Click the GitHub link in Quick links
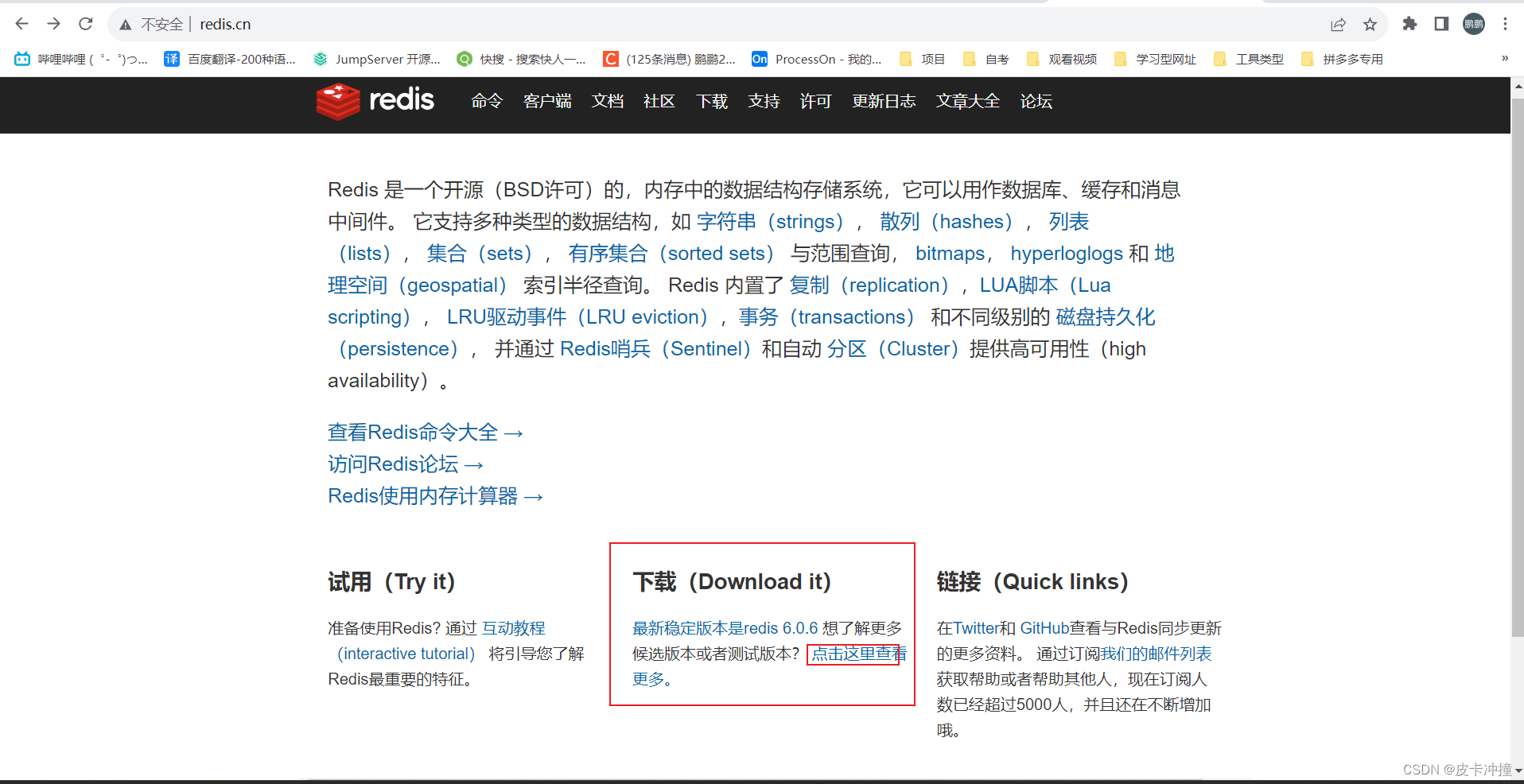1524x784 pixels. pyautogui.click(x=1044, y=628)
